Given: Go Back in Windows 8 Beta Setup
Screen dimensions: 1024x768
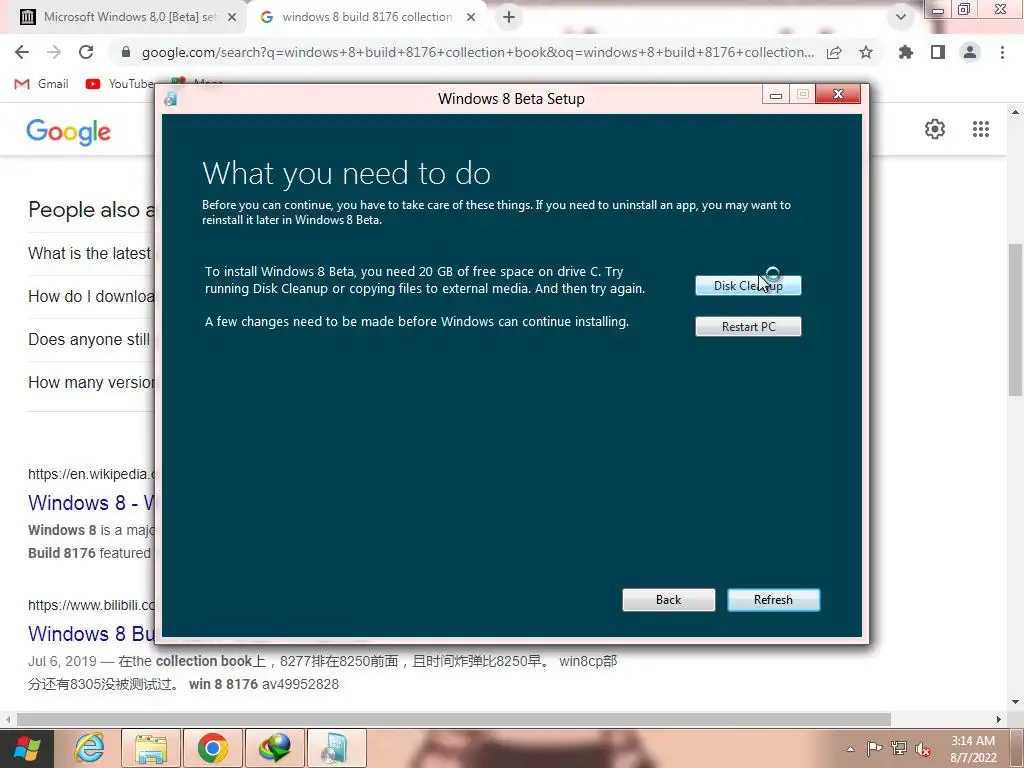Looking at the screenshot, I should coord(668,600).
